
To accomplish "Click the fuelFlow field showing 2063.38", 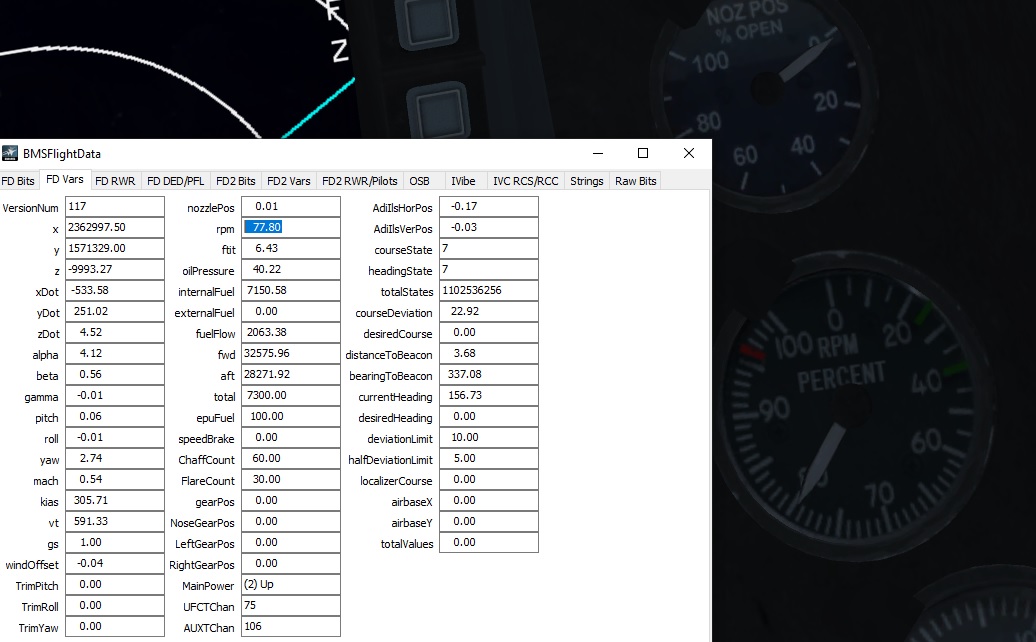I will 291,332.
